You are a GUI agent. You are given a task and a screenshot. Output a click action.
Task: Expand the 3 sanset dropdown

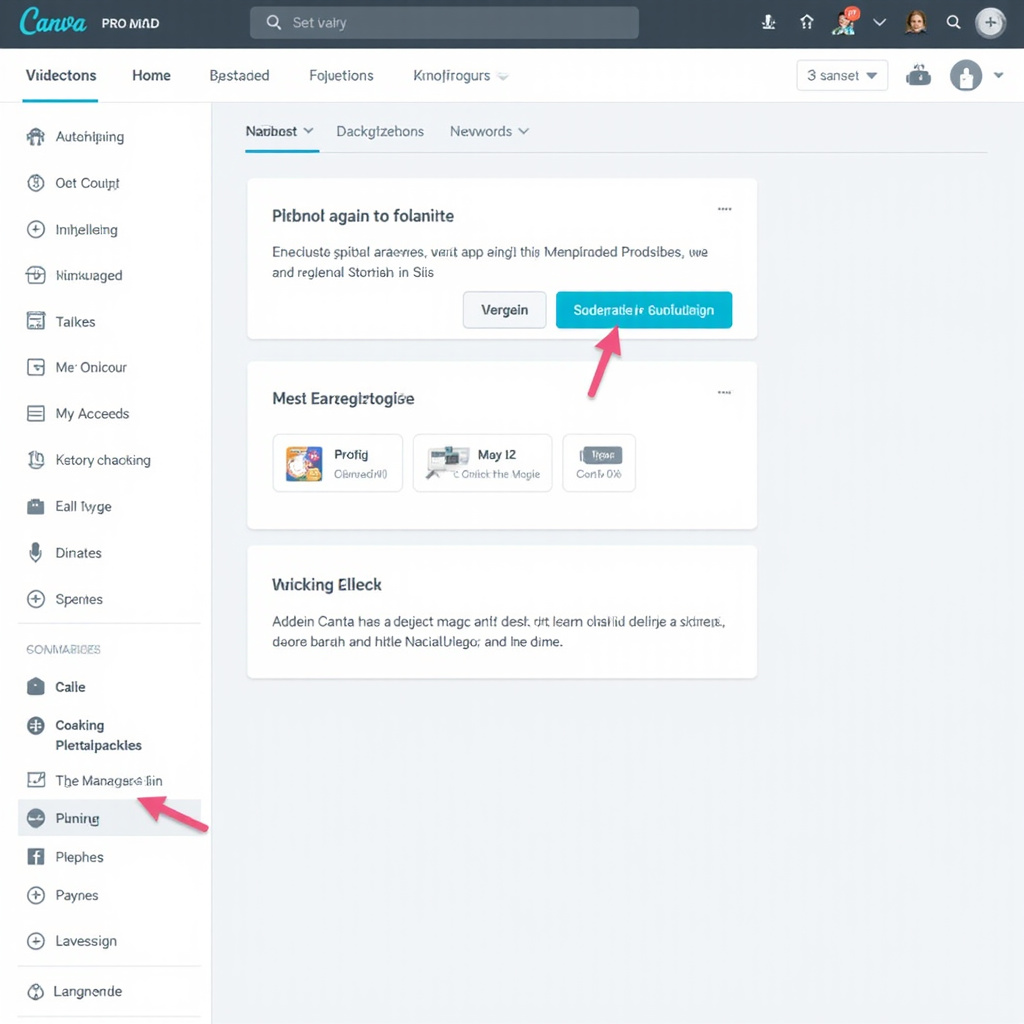842,76
